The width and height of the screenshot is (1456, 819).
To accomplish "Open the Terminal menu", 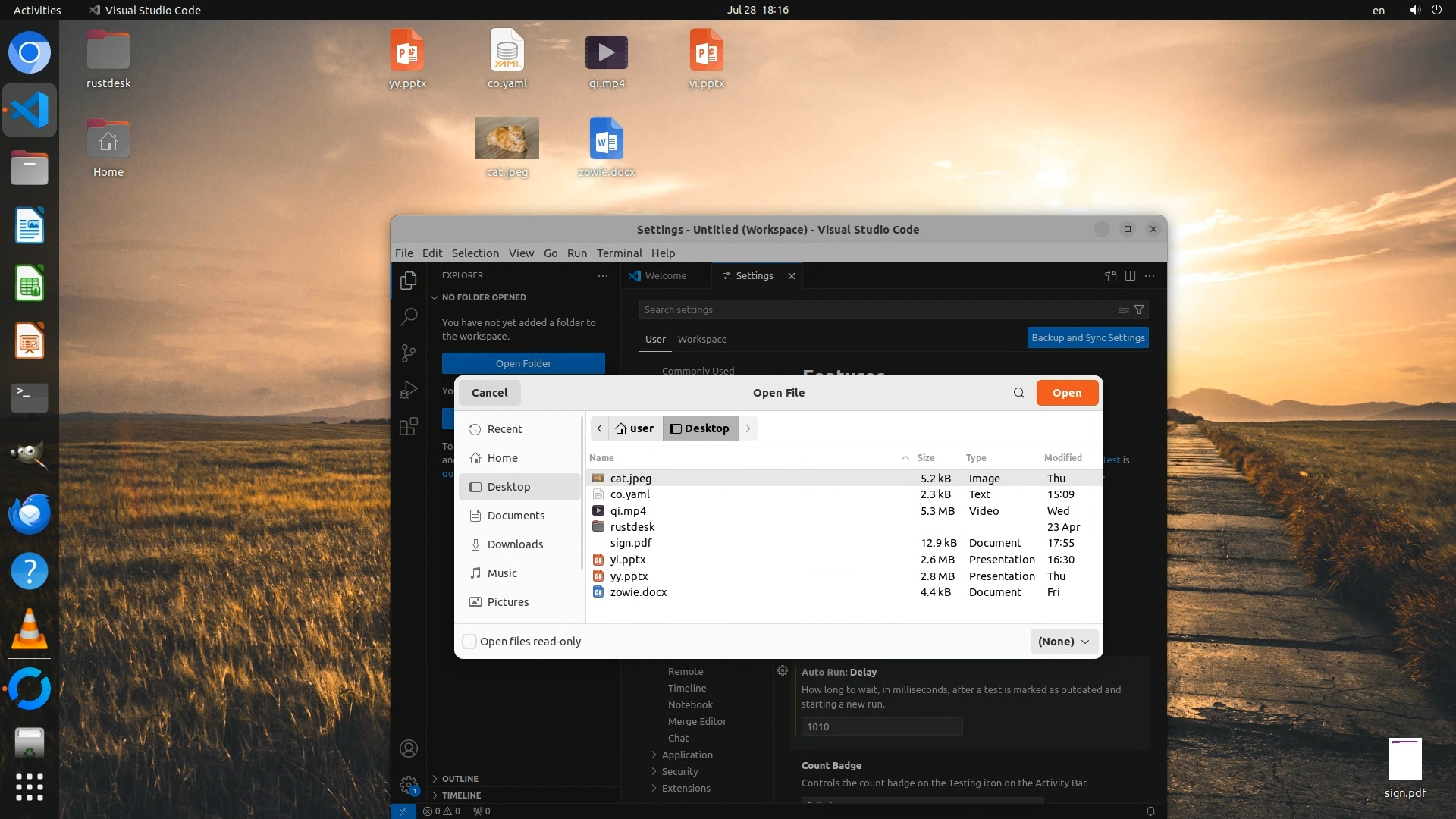I will (619, 253).
